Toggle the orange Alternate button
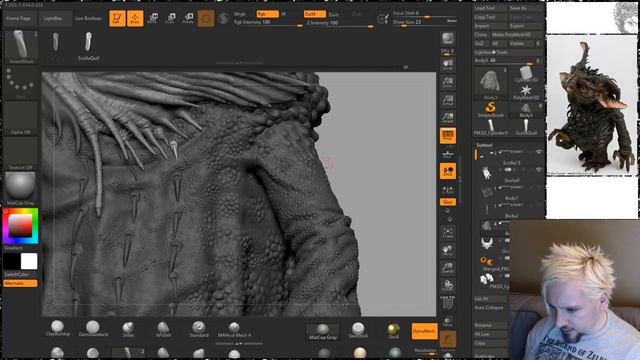The width and height of the screenshot is (640, 360). [20, 283]
